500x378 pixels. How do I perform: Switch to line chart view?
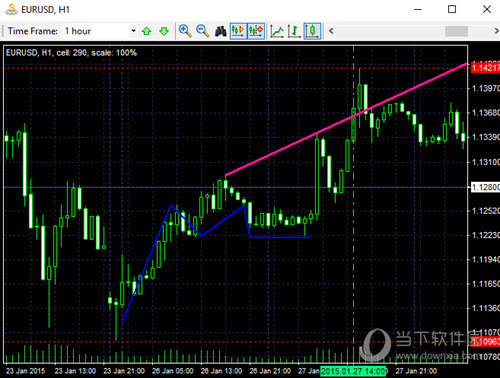pyautogui.click(x=277, y=31)
